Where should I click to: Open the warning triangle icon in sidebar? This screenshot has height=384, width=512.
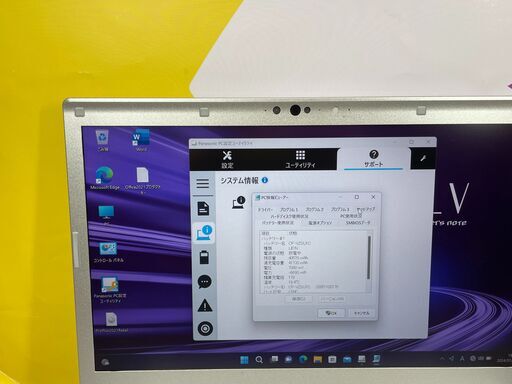(205, 305)
